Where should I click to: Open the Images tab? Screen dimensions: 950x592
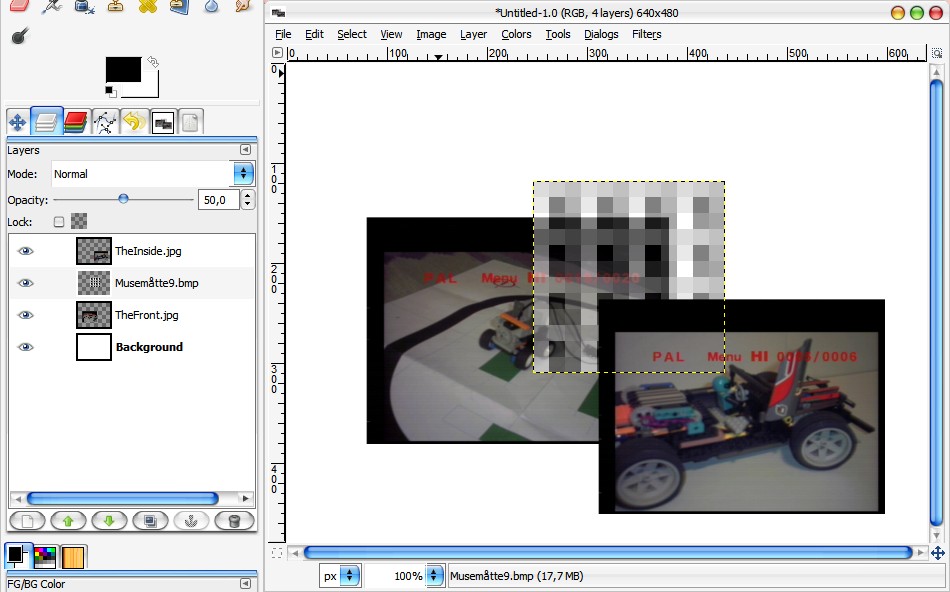pyautogui.click(x=163, y=122)
